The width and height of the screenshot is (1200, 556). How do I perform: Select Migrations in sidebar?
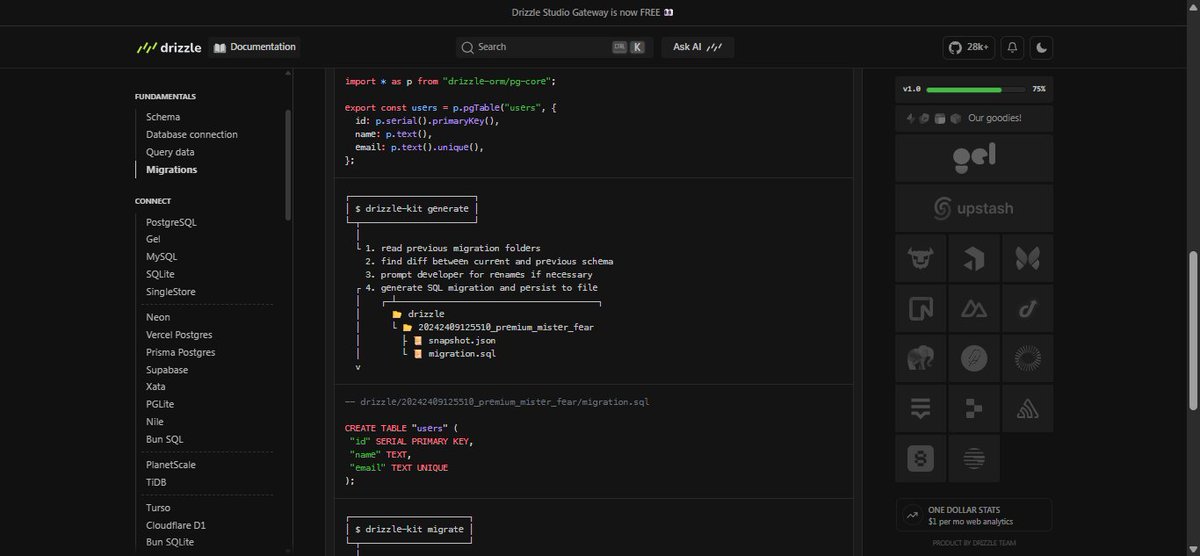[x=171, y=170]
